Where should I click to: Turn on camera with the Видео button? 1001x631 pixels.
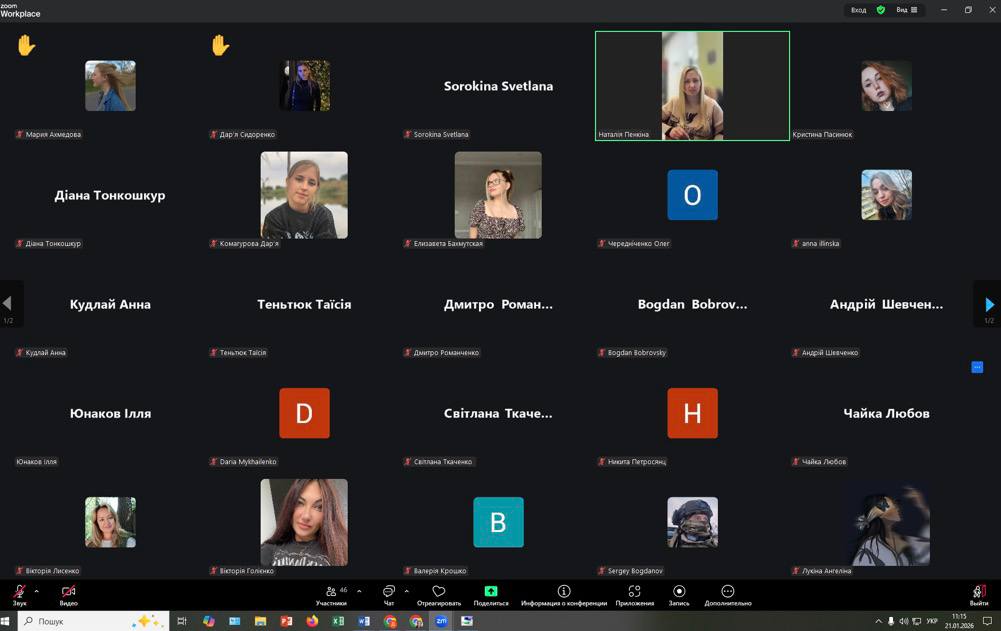coord(68,592)
